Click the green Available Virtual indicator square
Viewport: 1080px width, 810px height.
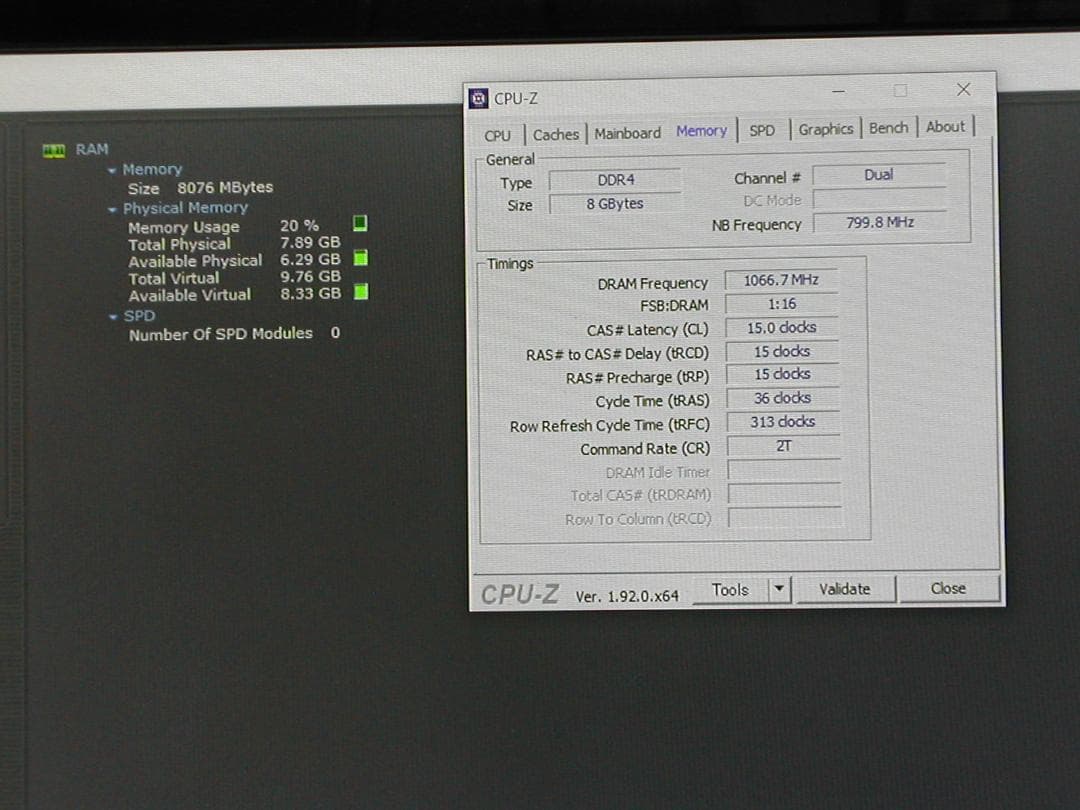coord(361,292)
